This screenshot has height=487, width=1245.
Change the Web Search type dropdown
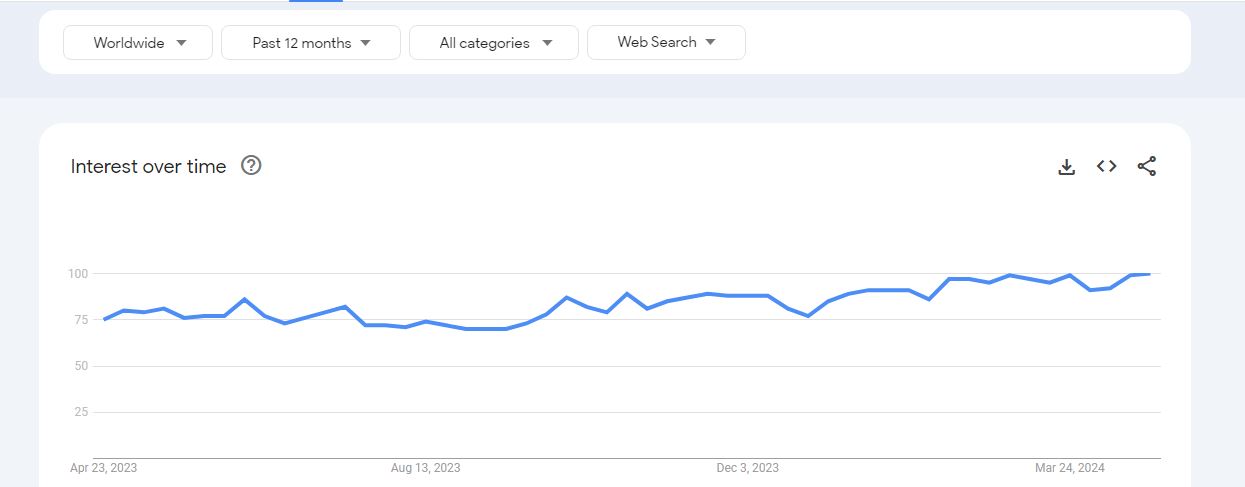(666, 42)
